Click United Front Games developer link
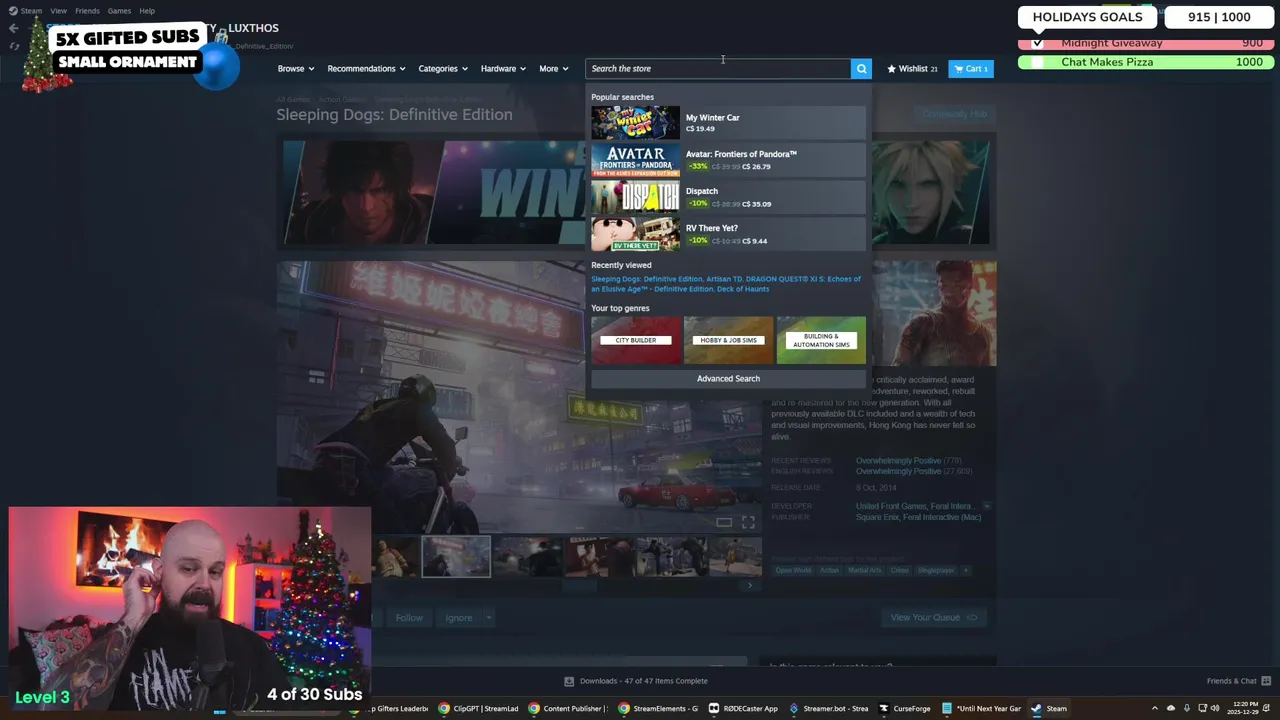The image size is (1280, 720). (x=891, y=507)
